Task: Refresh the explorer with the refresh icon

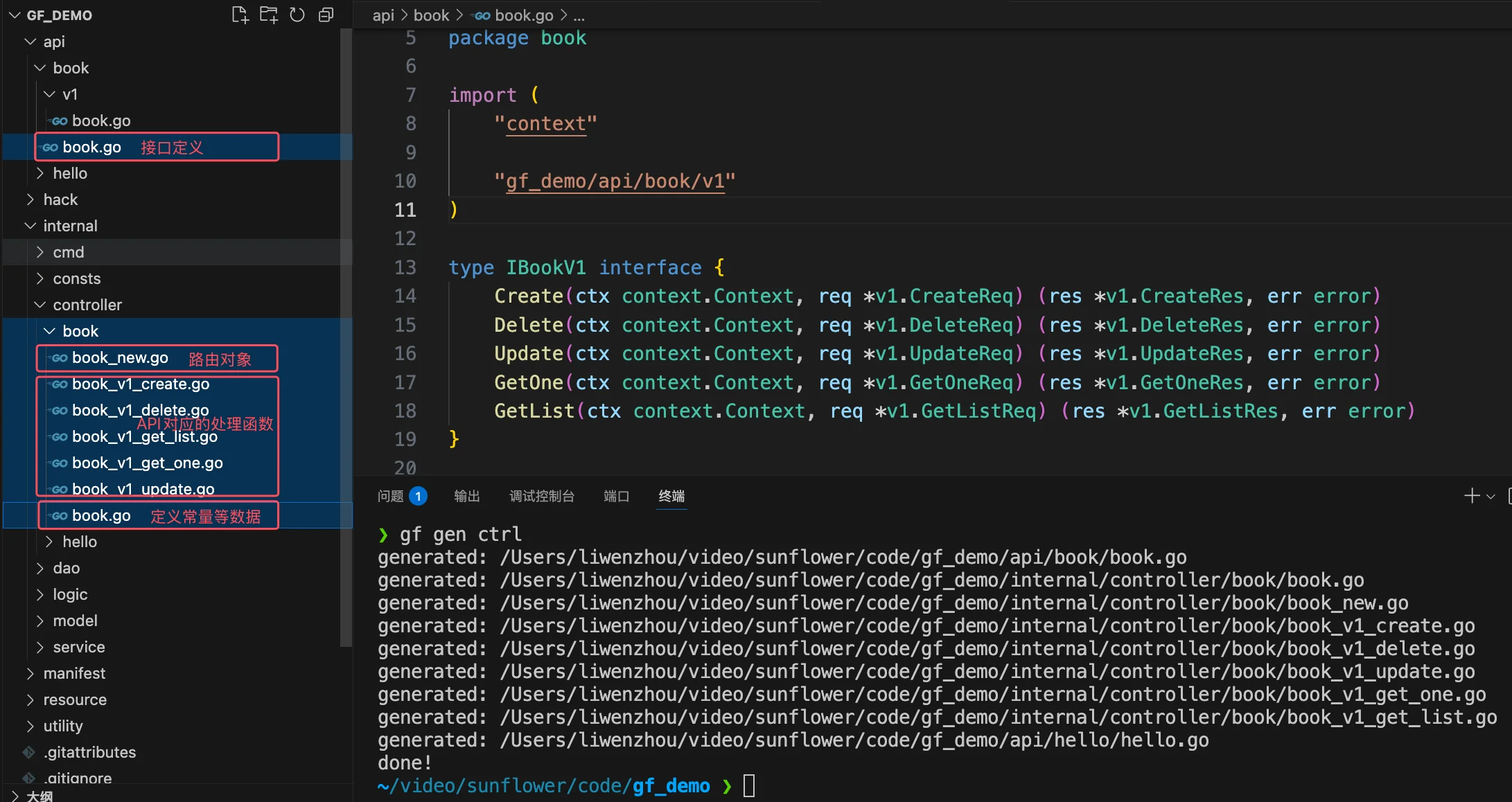Action: coord(297,15)
